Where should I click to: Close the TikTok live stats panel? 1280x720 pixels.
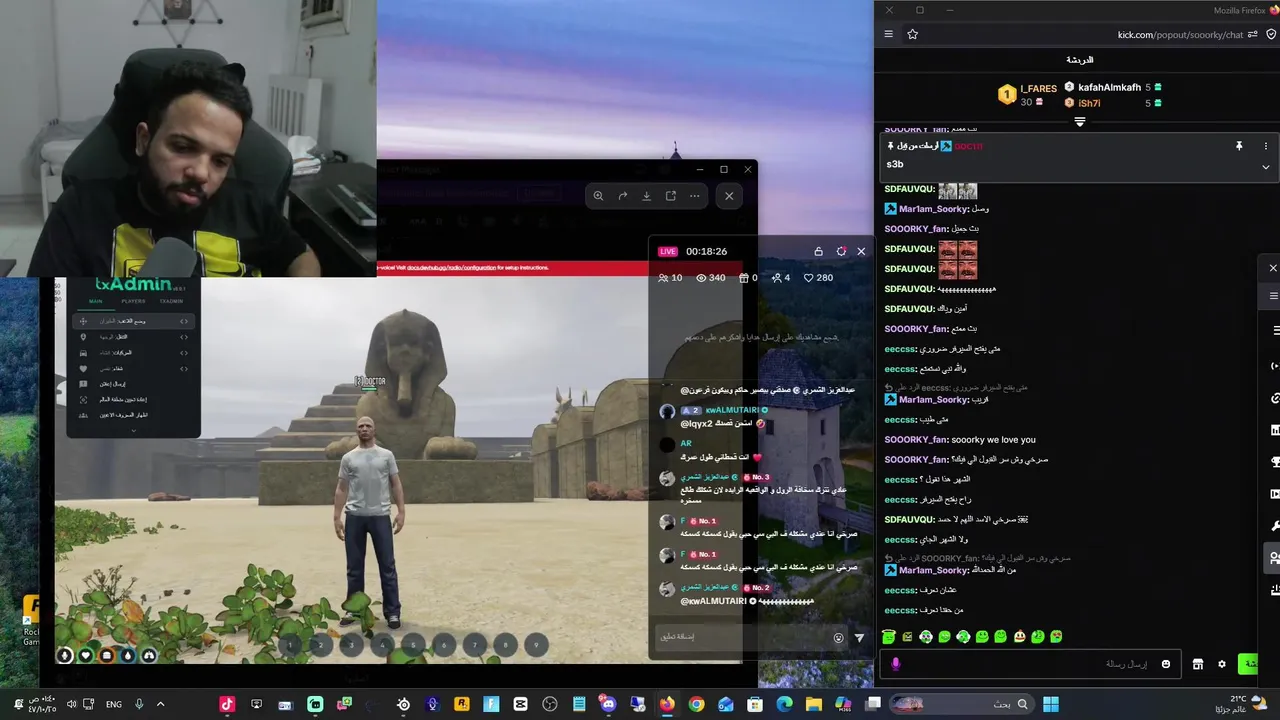click(x=861, y=251)
